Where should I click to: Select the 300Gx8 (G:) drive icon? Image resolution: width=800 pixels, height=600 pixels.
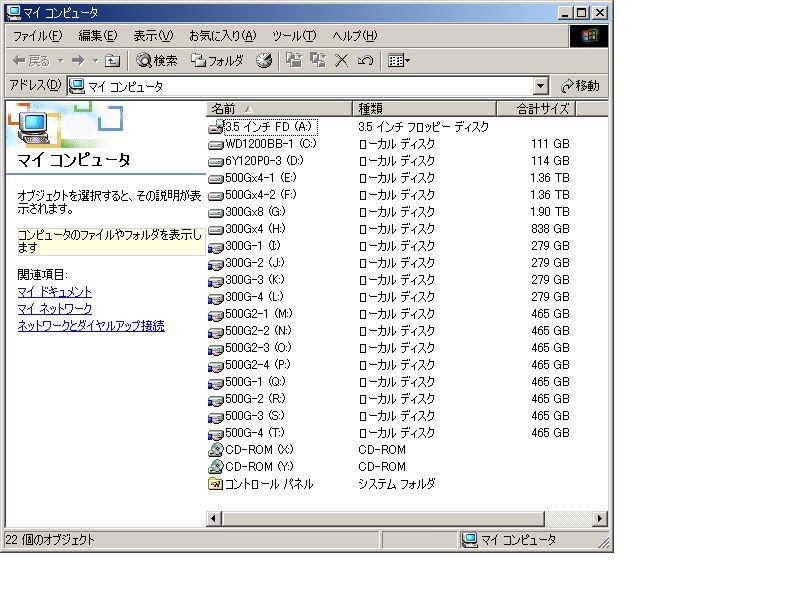click(x=216, y=212)
